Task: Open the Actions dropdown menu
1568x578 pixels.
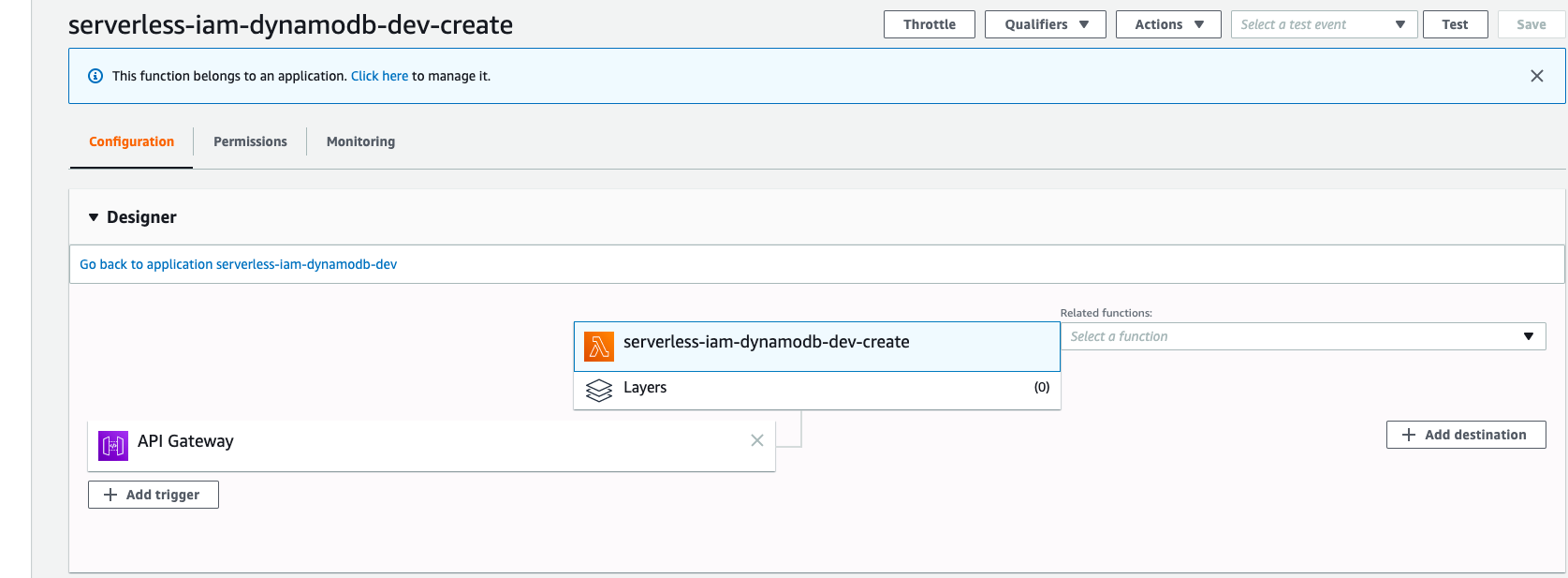Action: coord(1168,24)
